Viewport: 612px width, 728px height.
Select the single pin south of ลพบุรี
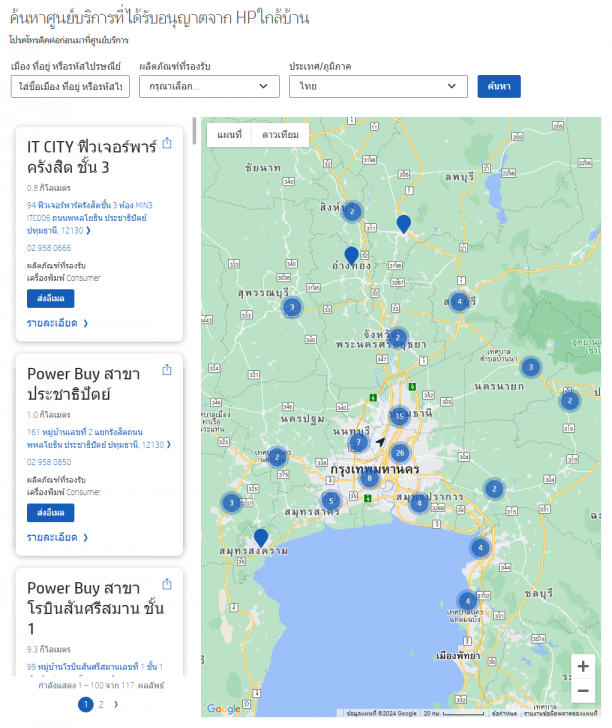(x=404, y=224)
